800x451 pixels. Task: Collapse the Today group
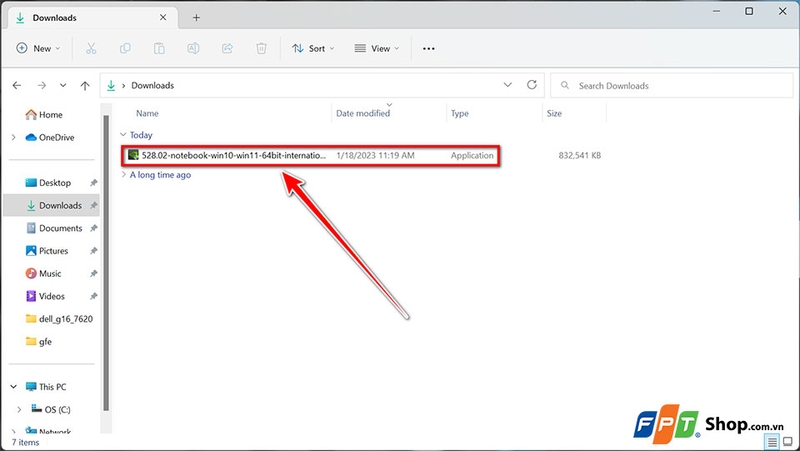click(x=123, y=135)
